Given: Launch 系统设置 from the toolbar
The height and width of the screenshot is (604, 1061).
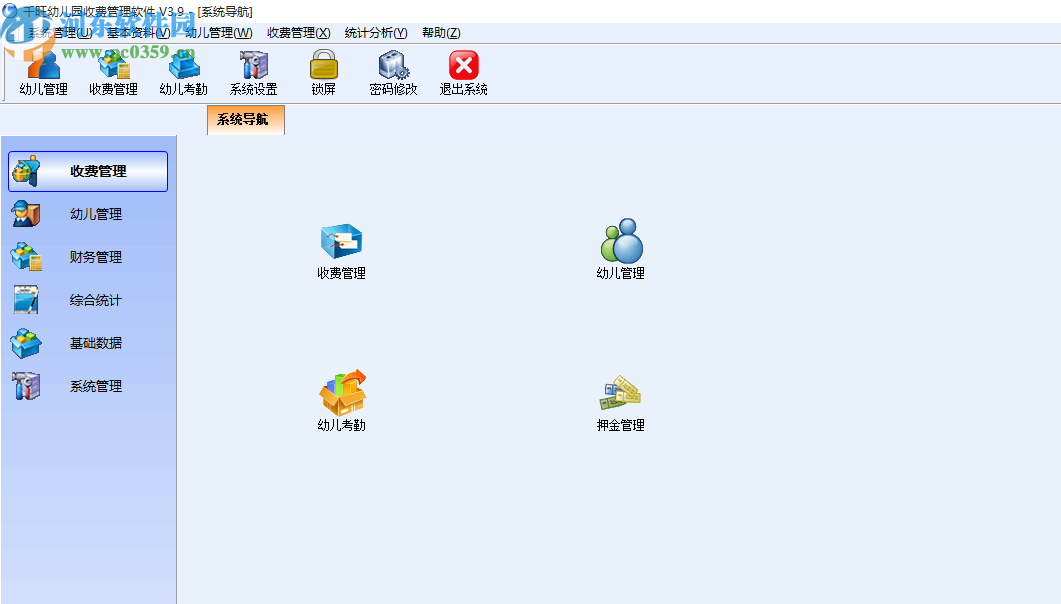Looking at the screenshot, I should pyautogui.click(x=254, y=73).
